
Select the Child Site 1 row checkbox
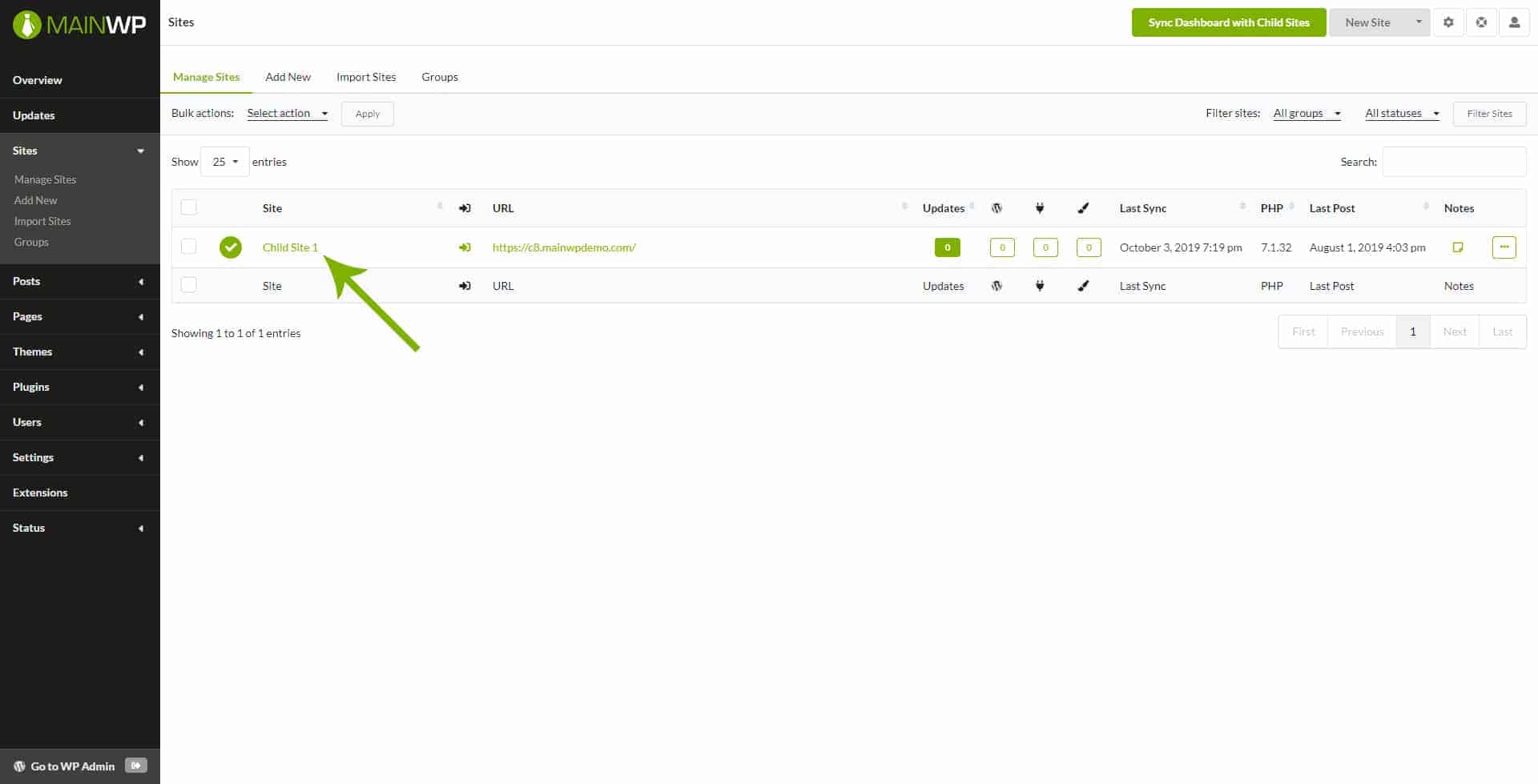(189, 247)
